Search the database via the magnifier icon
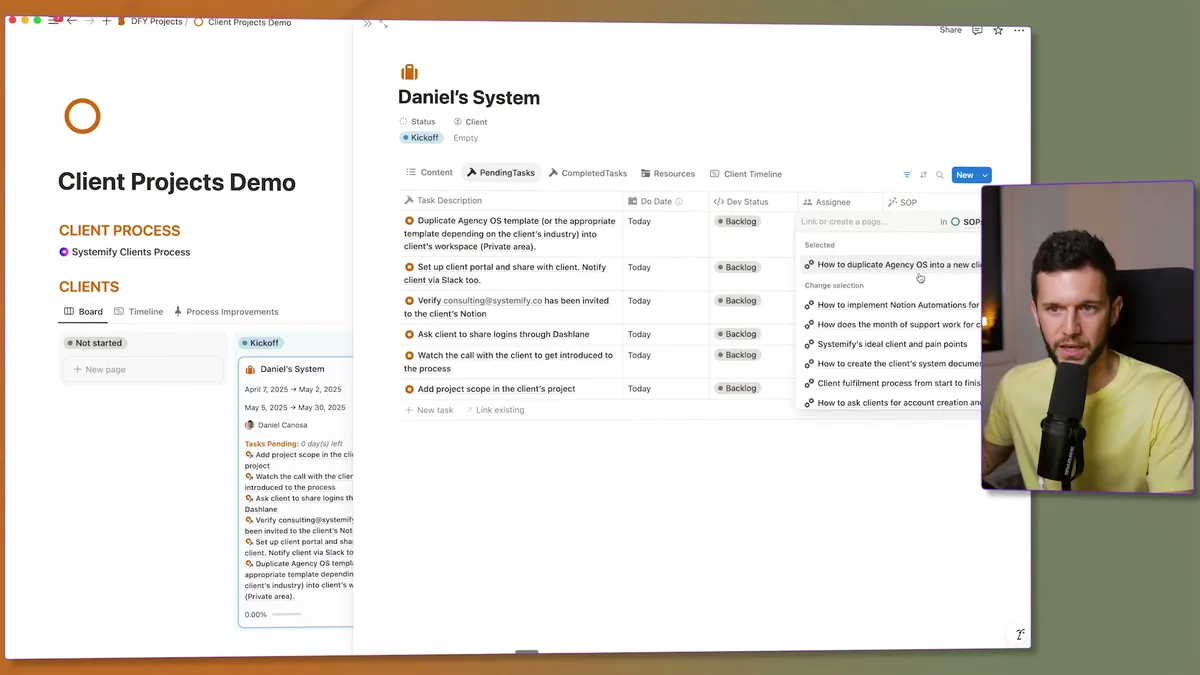The height and width of the screenshot is (675, 1200). pyautogui.click(x=939, y=174)
